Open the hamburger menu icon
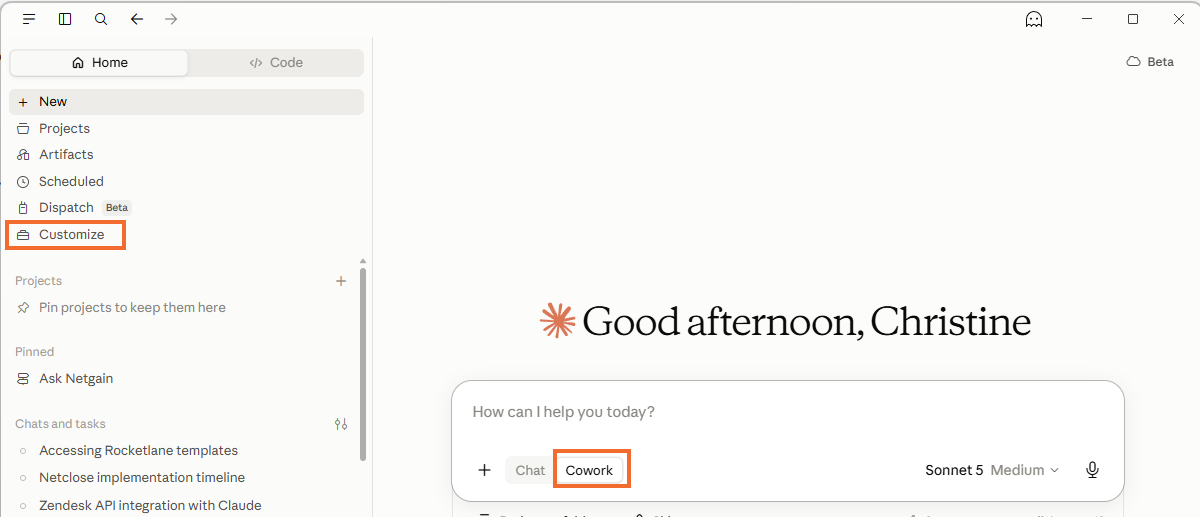Image resolution: width=1200 pixels, height=517 pixels. pos(29,19)
